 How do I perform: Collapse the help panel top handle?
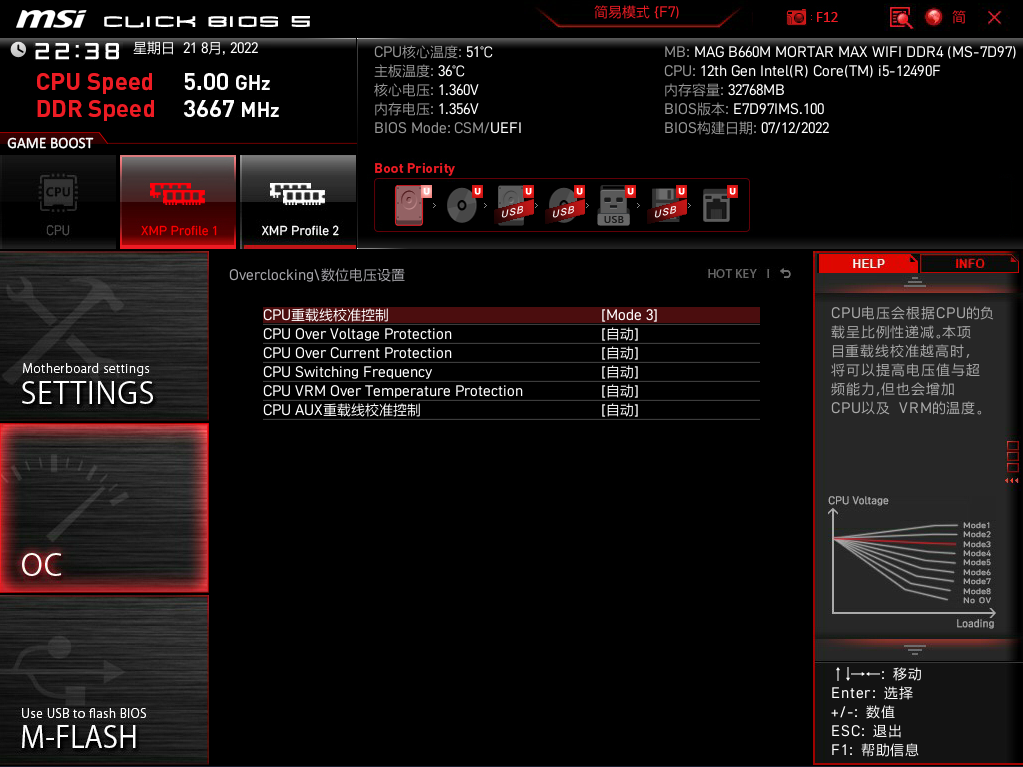(x=915, y=282)
